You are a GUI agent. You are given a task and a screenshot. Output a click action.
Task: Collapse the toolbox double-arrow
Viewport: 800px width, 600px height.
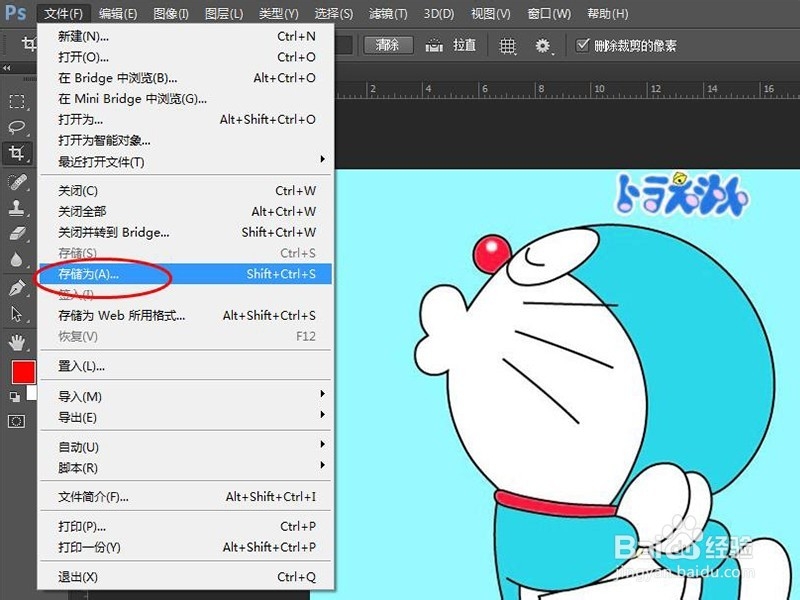[x=7, y=68]
